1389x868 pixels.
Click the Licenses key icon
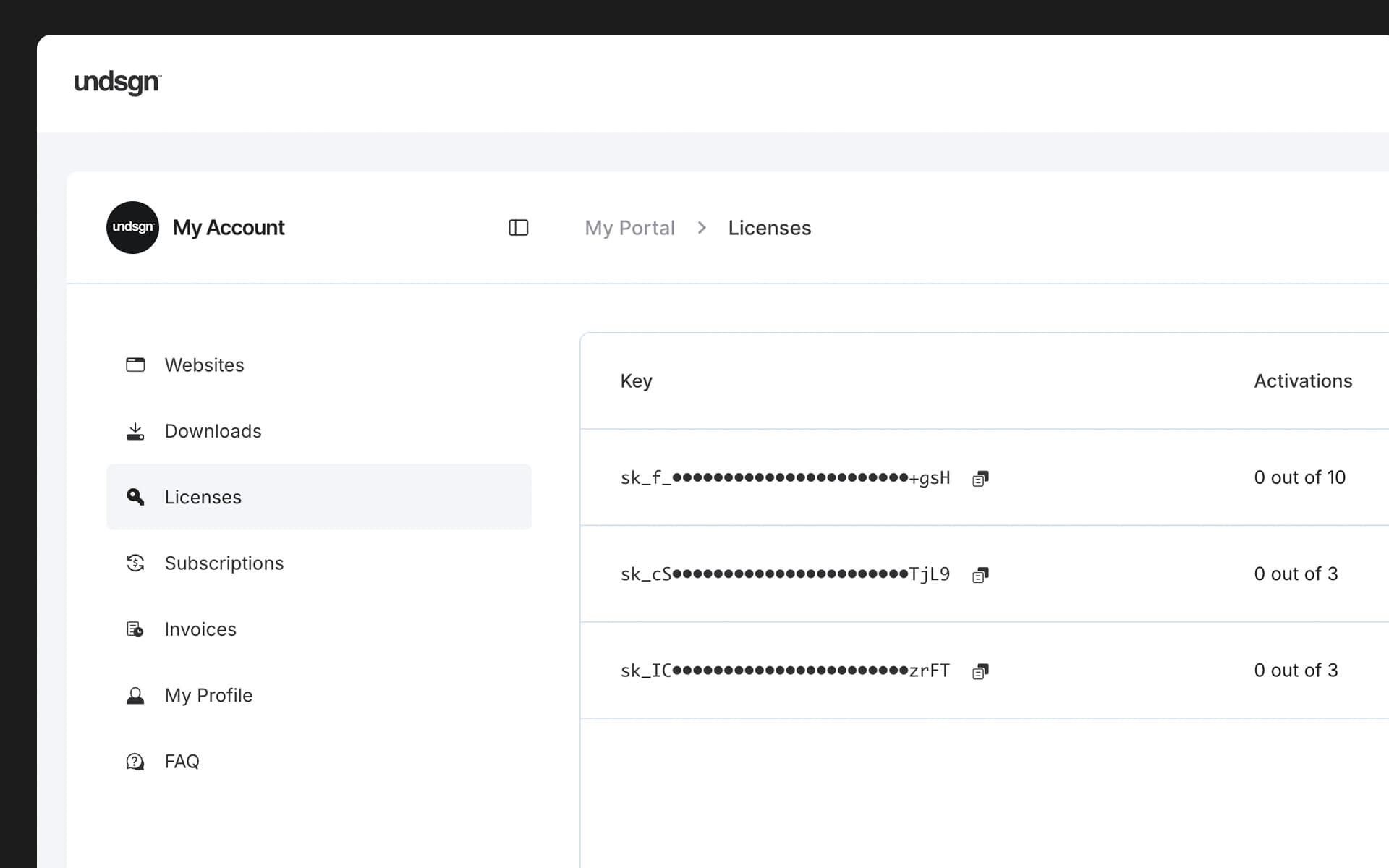(135, 497)
